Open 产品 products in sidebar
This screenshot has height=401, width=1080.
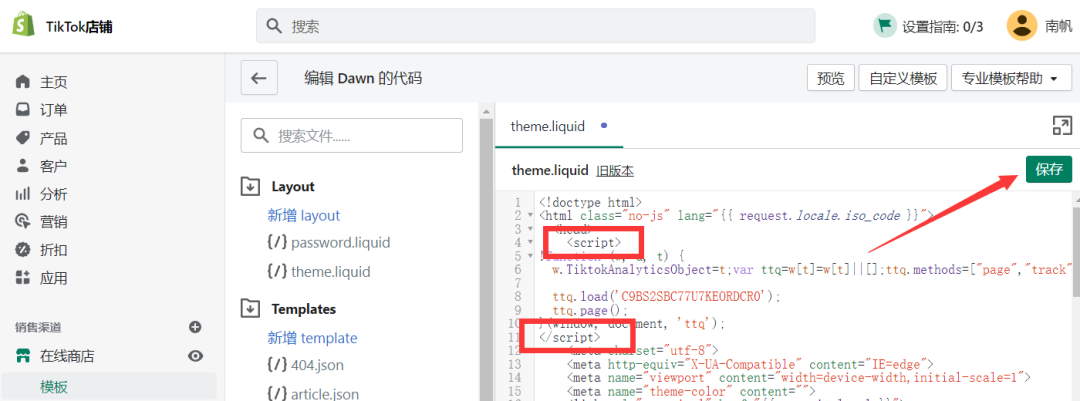click(x=42, y=138)
